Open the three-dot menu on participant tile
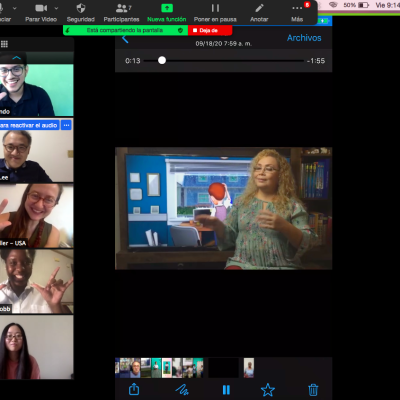This screenshot has height=400, width=400. pyautogui.click(x=66, y=125)
